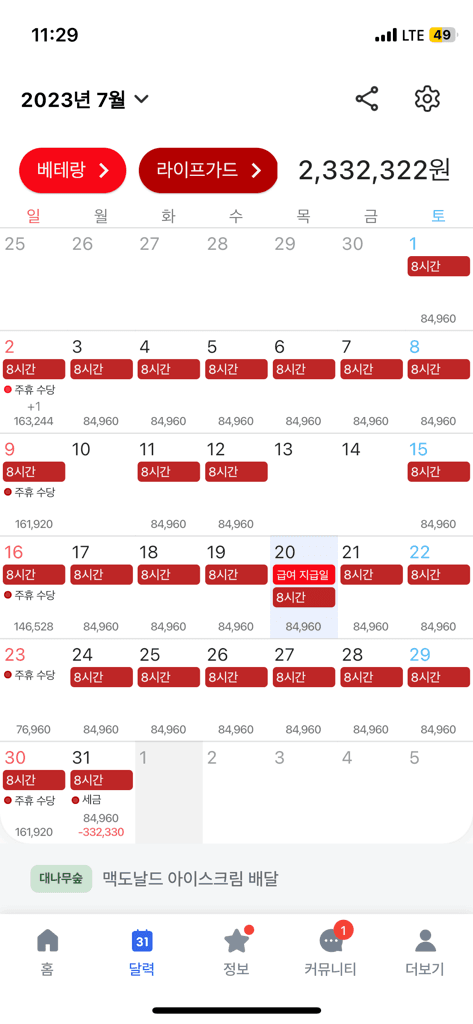Viewport: 473px width, 1024px height.
Task: Tap the battery indicator in status bar
Action: 443,35
